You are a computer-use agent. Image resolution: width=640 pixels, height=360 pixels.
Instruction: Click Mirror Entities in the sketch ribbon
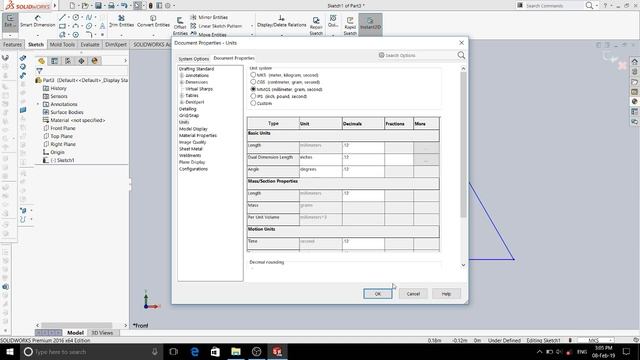coord(209,17)
